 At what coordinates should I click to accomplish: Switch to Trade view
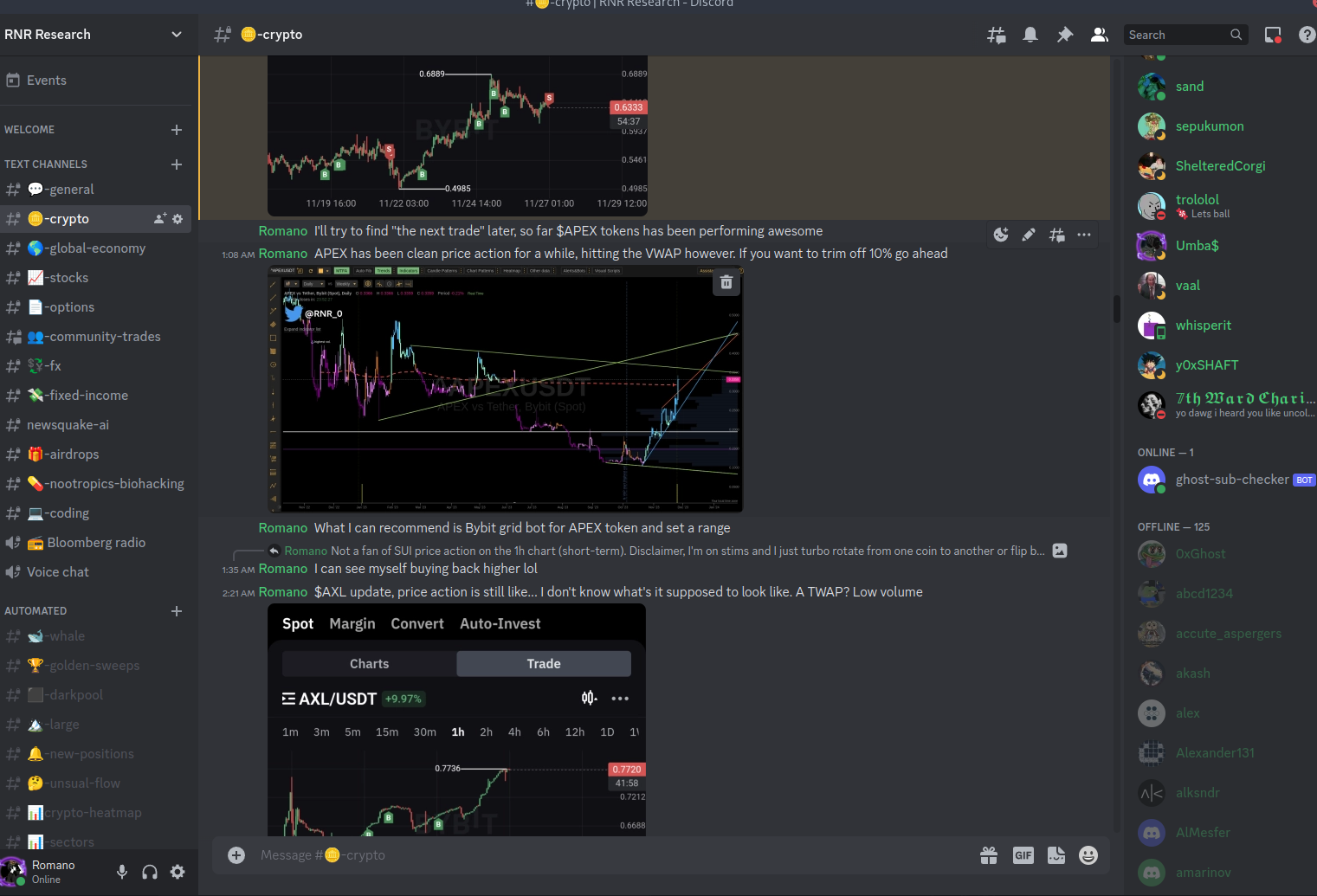pyautogui.click(x=544, y=664)
